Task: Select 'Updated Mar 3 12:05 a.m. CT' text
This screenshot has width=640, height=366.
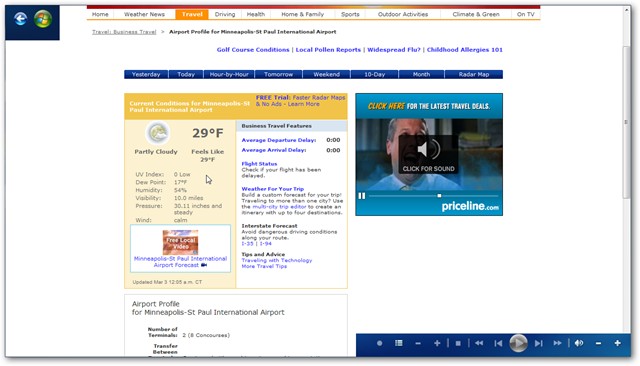Action: click(167, 282)
